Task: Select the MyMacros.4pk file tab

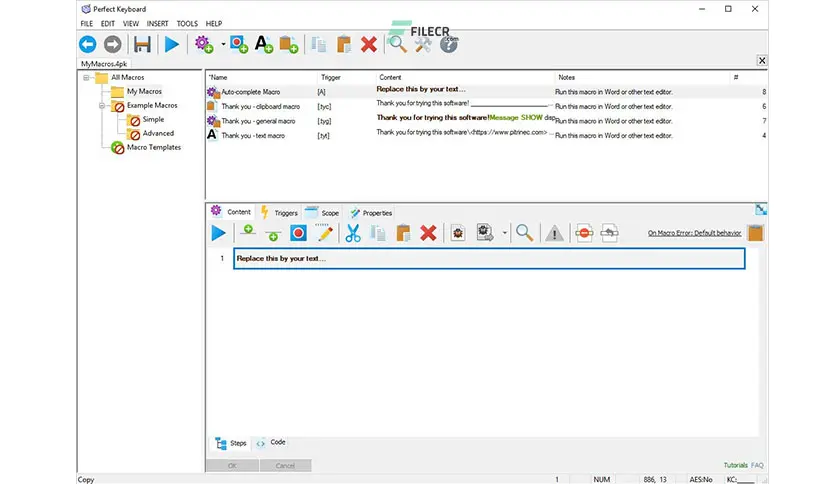Action: (x=104, y=63)
